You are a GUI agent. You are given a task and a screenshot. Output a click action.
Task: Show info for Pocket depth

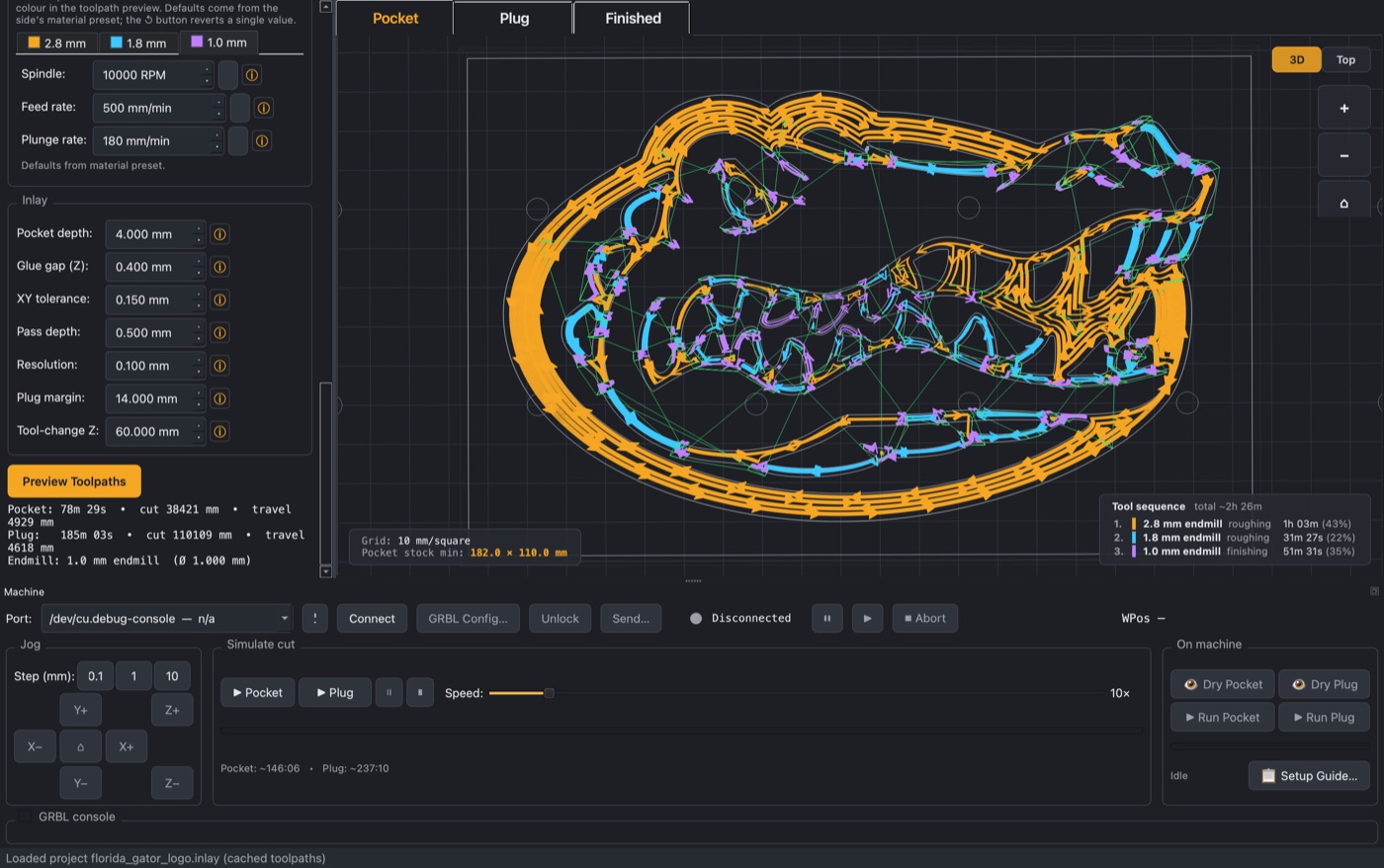click(x=219, y=234)
